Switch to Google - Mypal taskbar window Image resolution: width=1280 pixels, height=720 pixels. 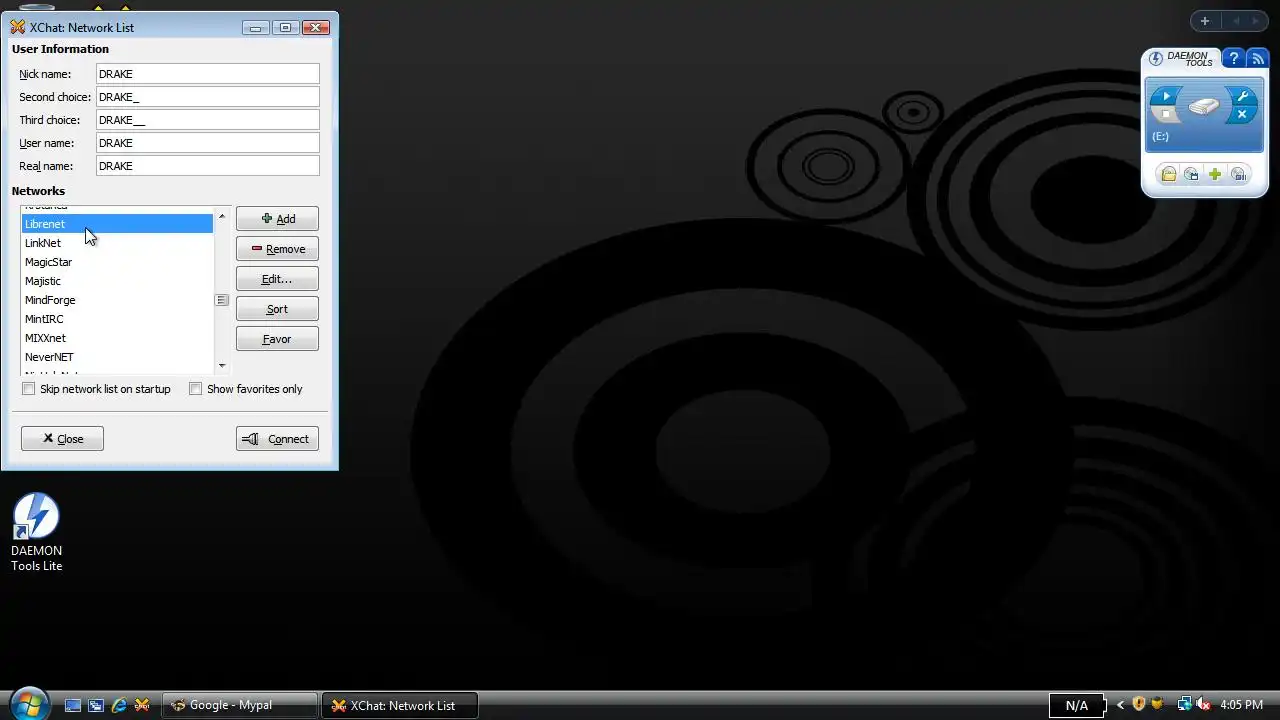240,705
